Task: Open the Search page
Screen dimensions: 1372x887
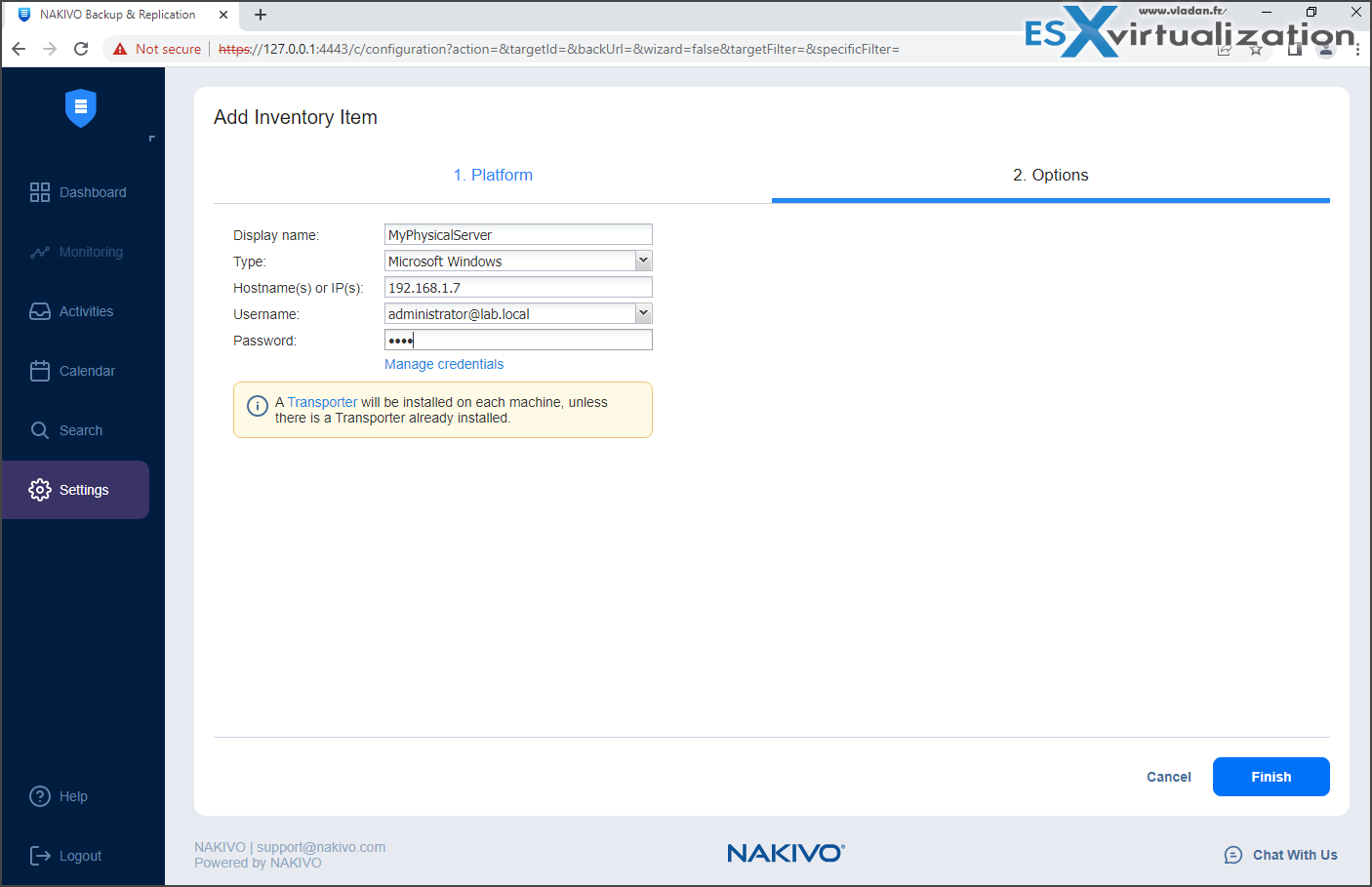Action: point(66,430)
